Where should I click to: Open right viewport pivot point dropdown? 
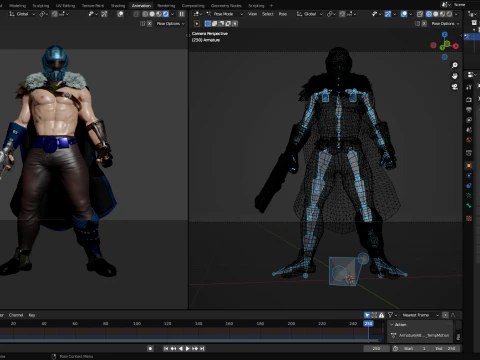(x=331, y=14)
